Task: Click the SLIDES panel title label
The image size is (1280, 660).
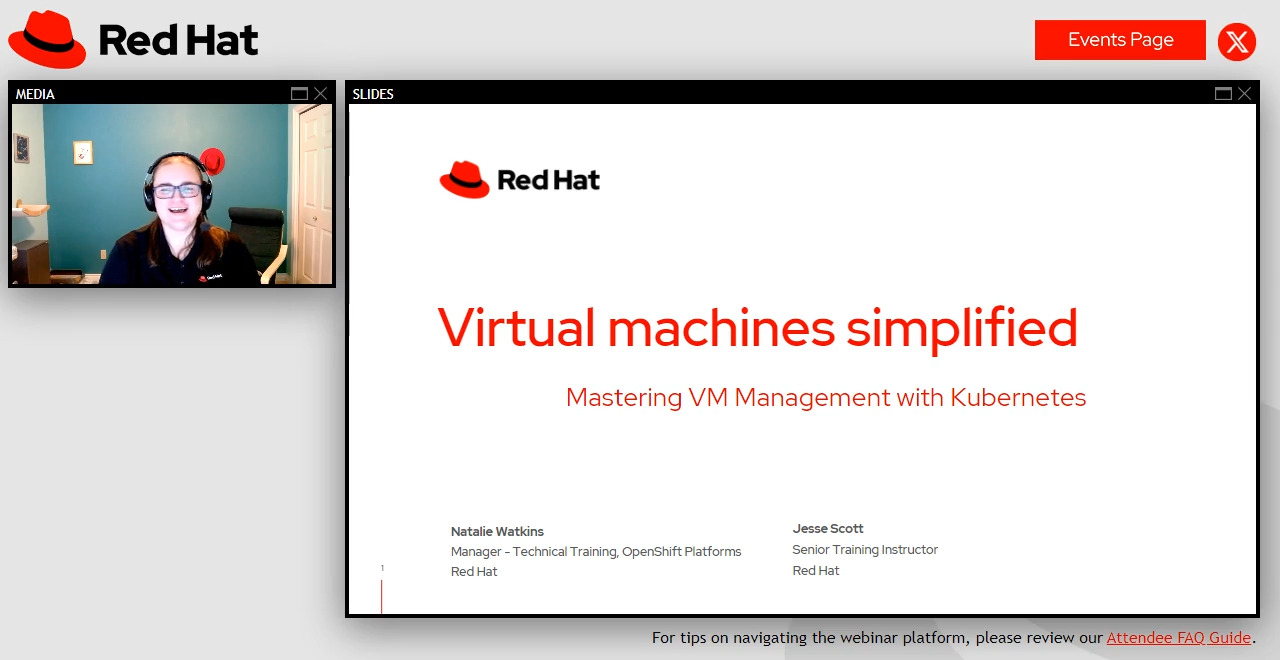Action: point(373,94)
